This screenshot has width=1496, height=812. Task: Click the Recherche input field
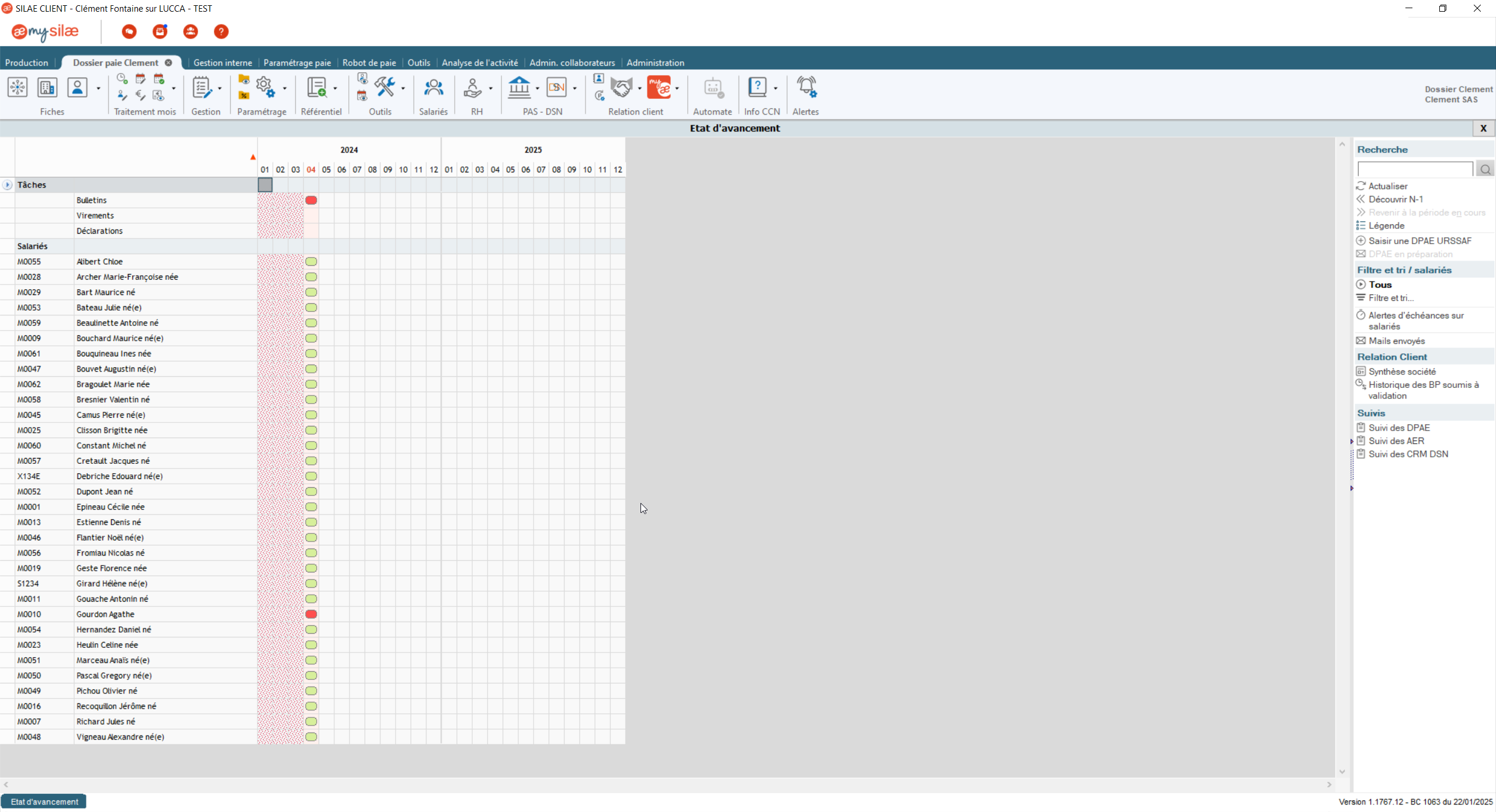point(1415,169)
